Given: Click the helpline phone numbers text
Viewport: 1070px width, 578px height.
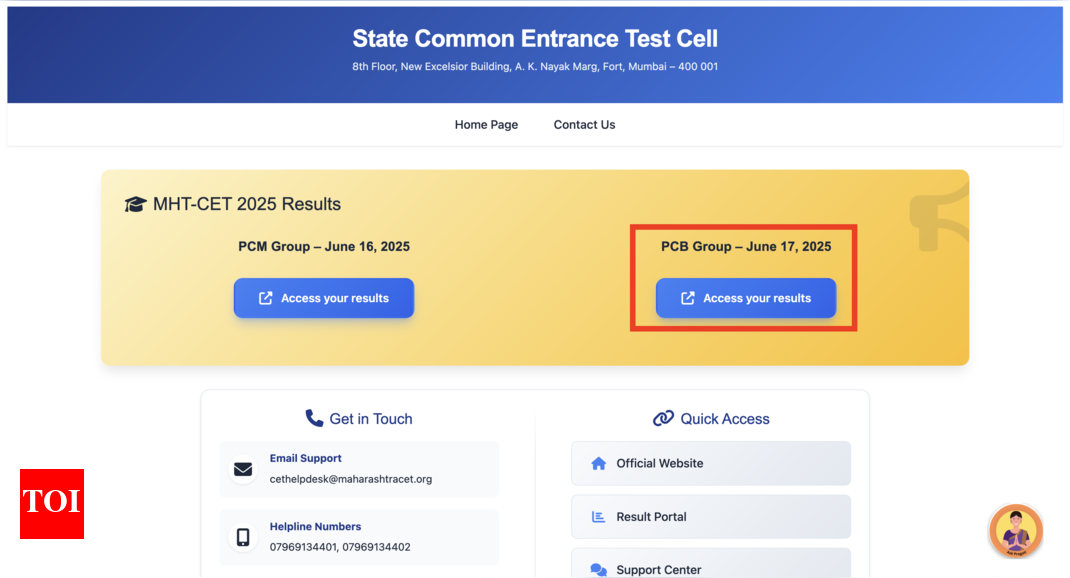Looking at the screenshot, I should pyautogui.click(x=340, y=547).
